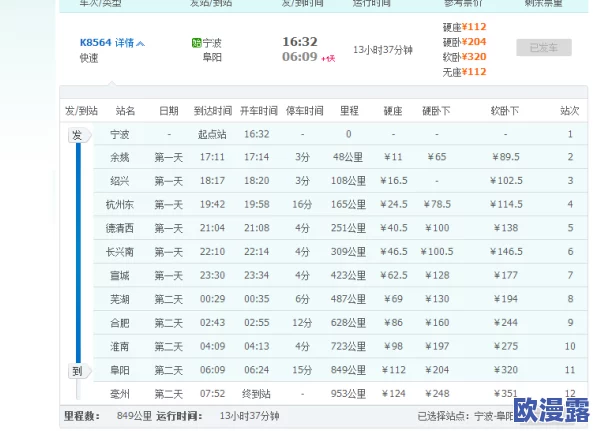The height and width of the screenshot is (431, 594).
Task: Click the greyed 已发车 button
Action: [x=544, y=48]
